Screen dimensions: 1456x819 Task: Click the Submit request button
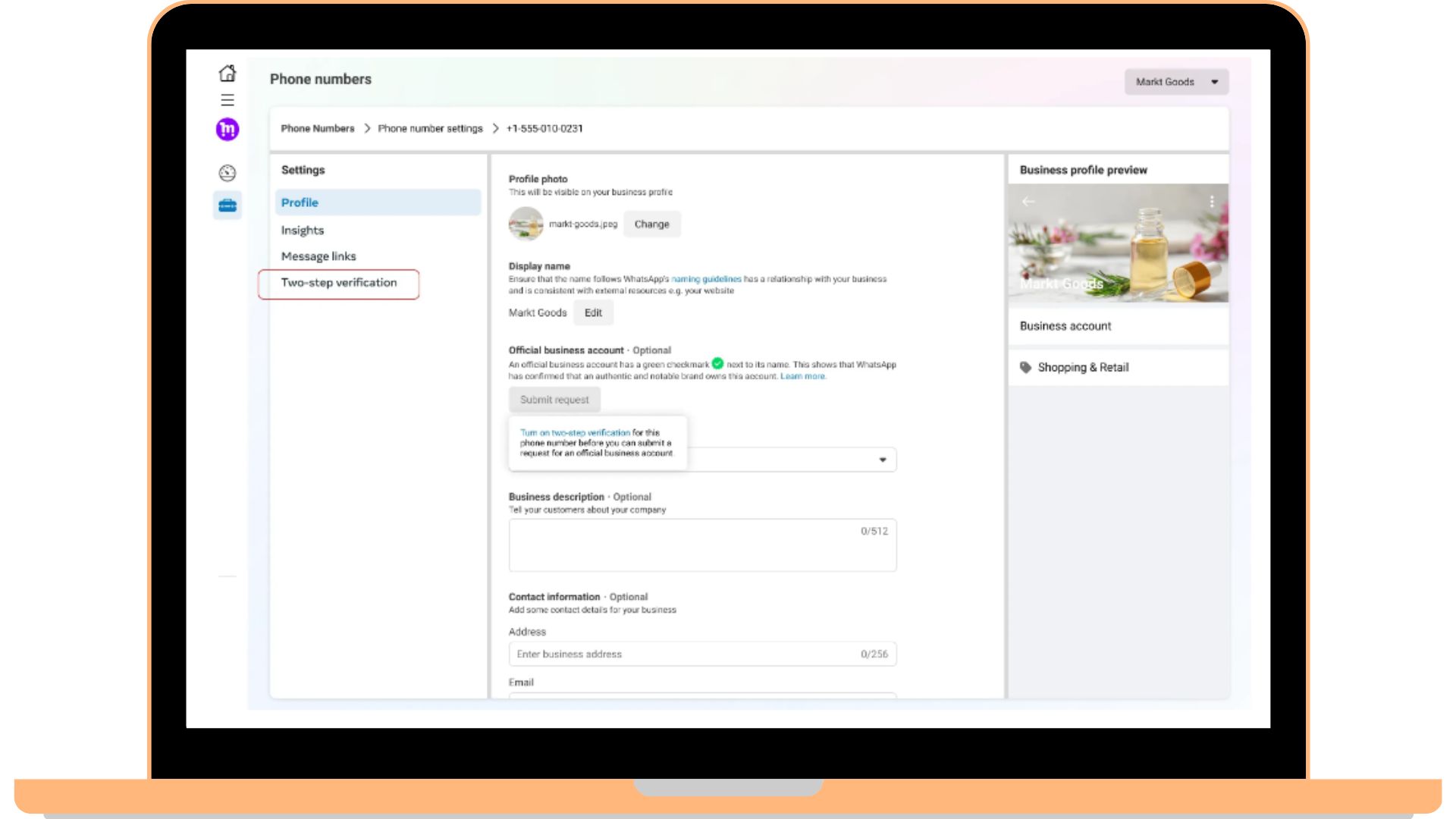554,400
